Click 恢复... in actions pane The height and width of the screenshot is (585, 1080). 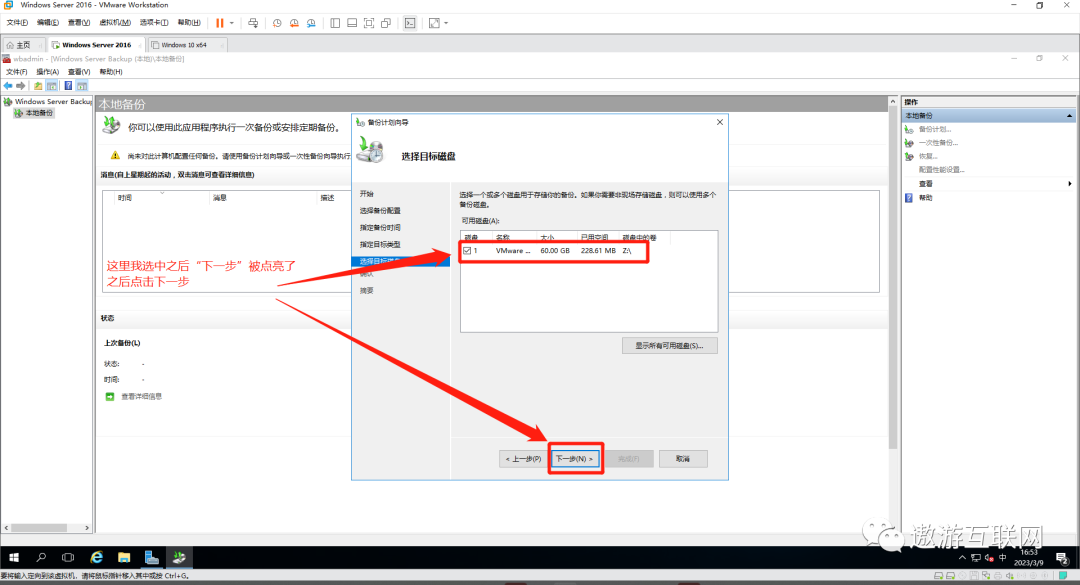928,156
